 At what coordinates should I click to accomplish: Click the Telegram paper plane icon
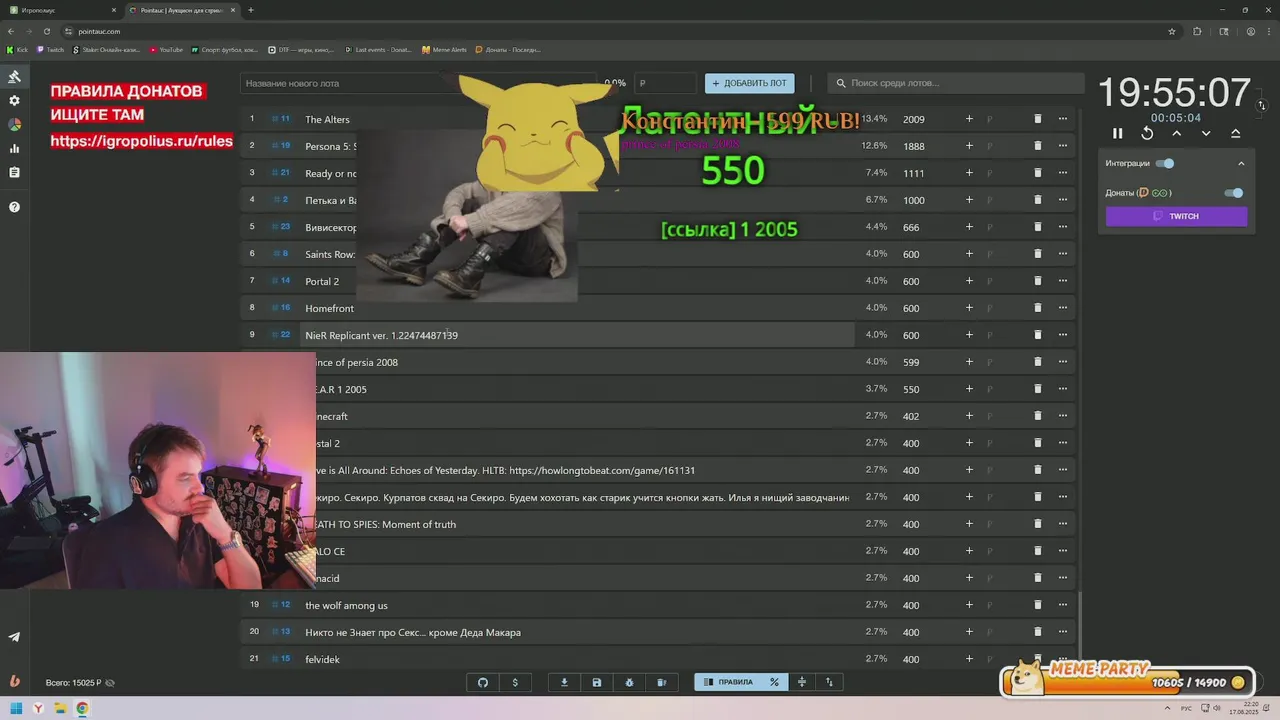click(14, 637)
